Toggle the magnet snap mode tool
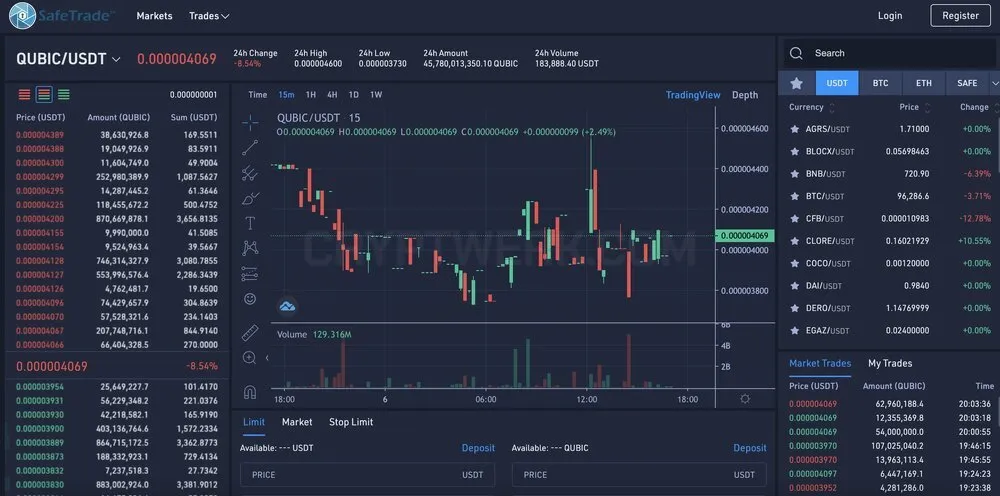Viewport: 1000px width, 496px height. click(x=250, y=391)
